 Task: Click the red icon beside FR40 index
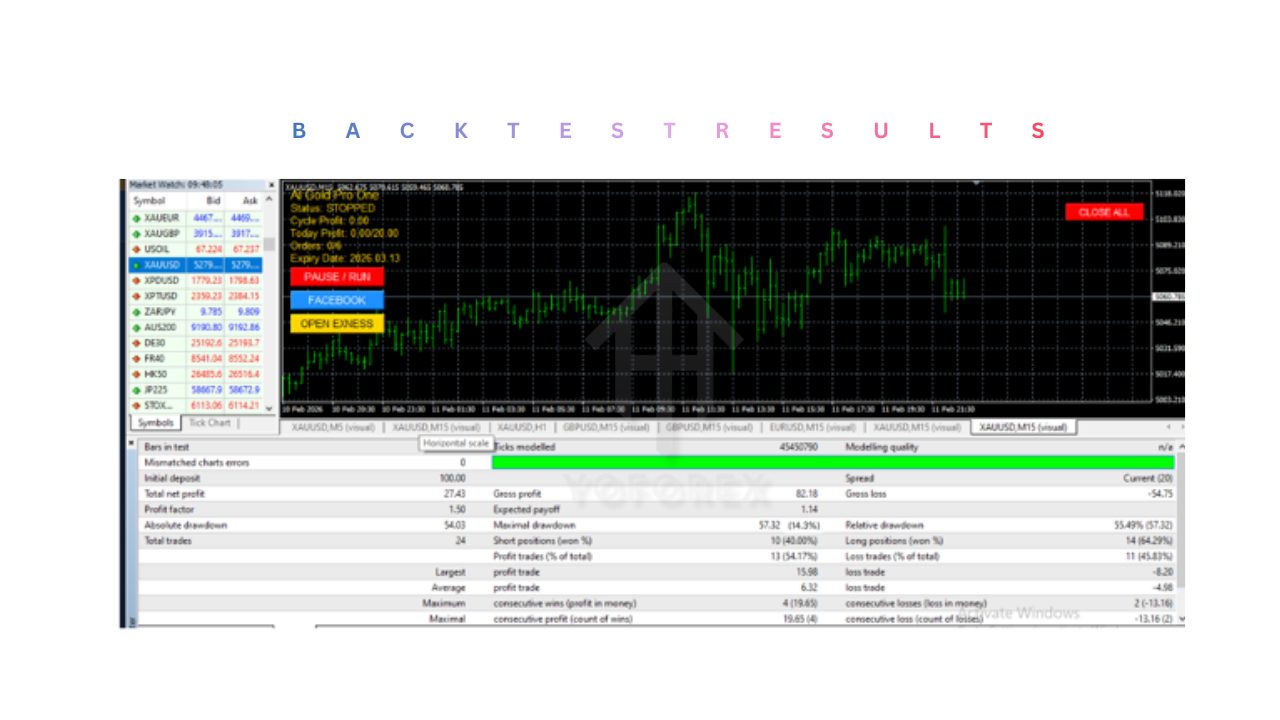137,358
